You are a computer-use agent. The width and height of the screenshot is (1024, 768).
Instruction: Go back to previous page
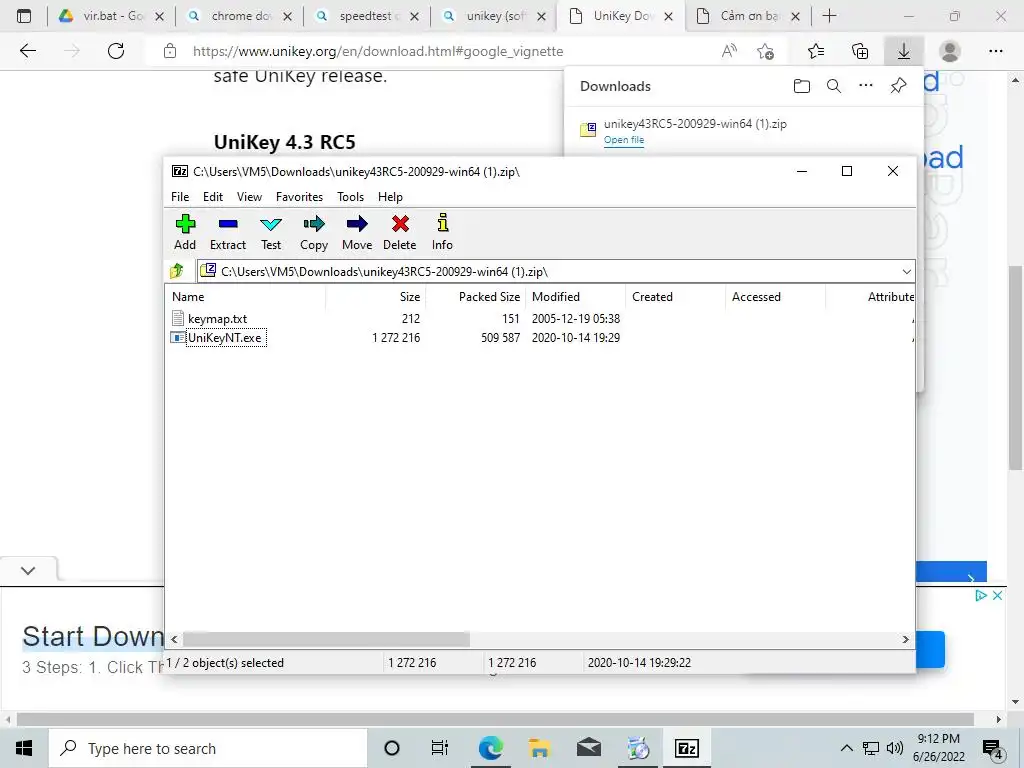click(x=28, y=51)
